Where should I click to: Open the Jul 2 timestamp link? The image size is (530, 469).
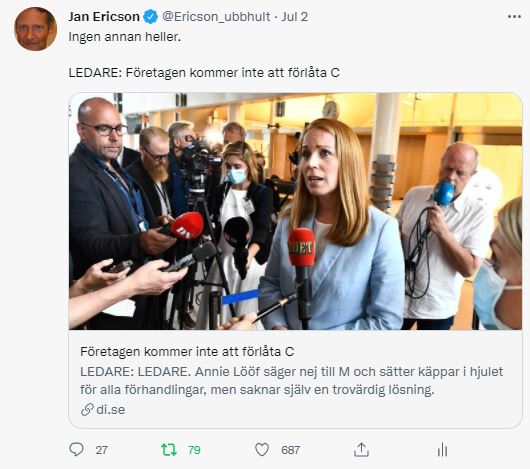[x=295, y=17]
